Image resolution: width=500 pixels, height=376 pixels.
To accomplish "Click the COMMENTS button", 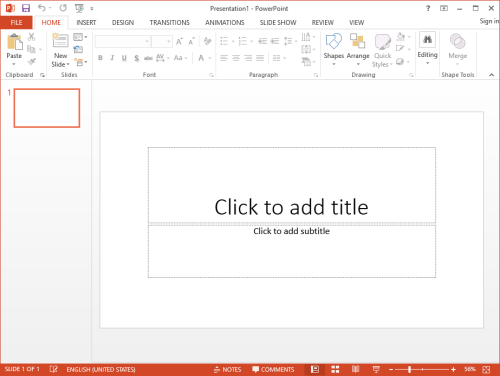I will point(273,369).
